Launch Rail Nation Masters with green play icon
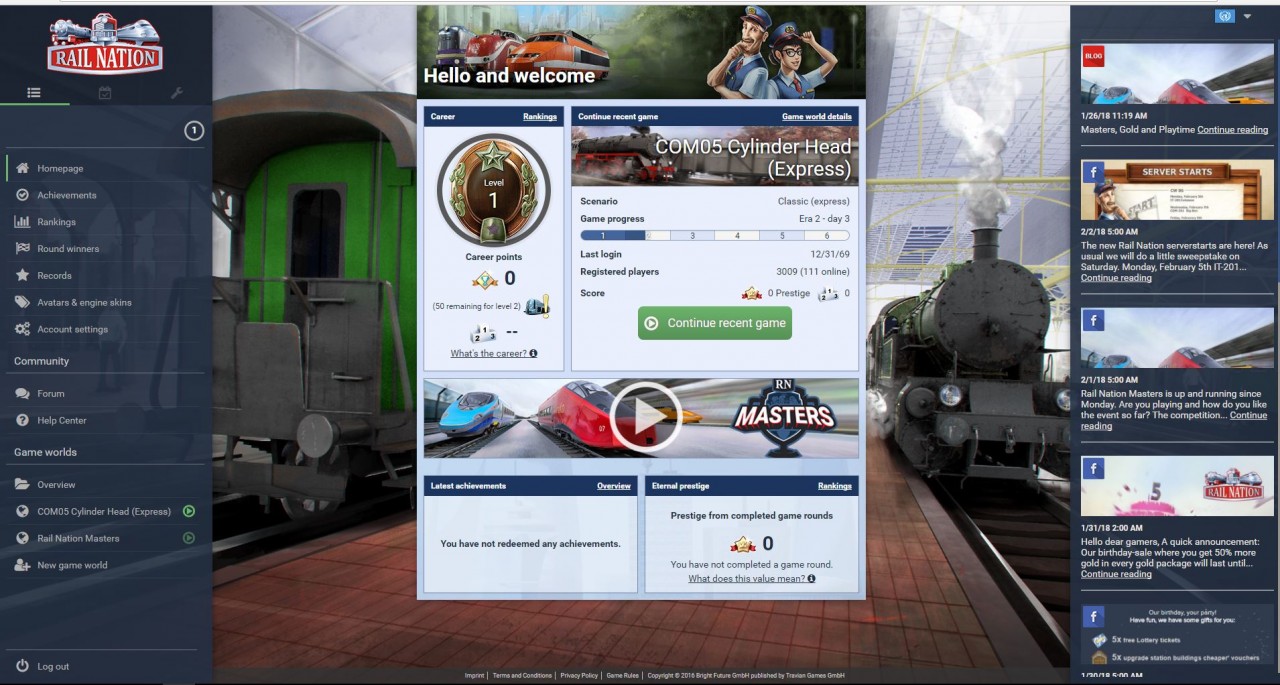Image resolution: width=1280 pixels, height=685 pixels. [x=189, y=538]
